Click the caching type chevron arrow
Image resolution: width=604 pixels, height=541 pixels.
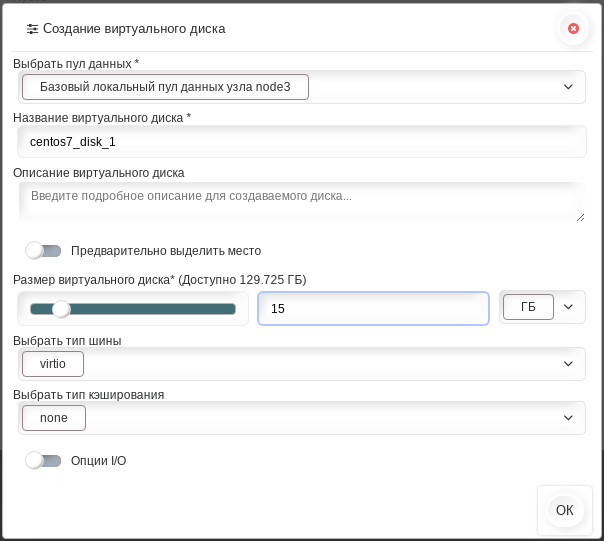point(568,418)
